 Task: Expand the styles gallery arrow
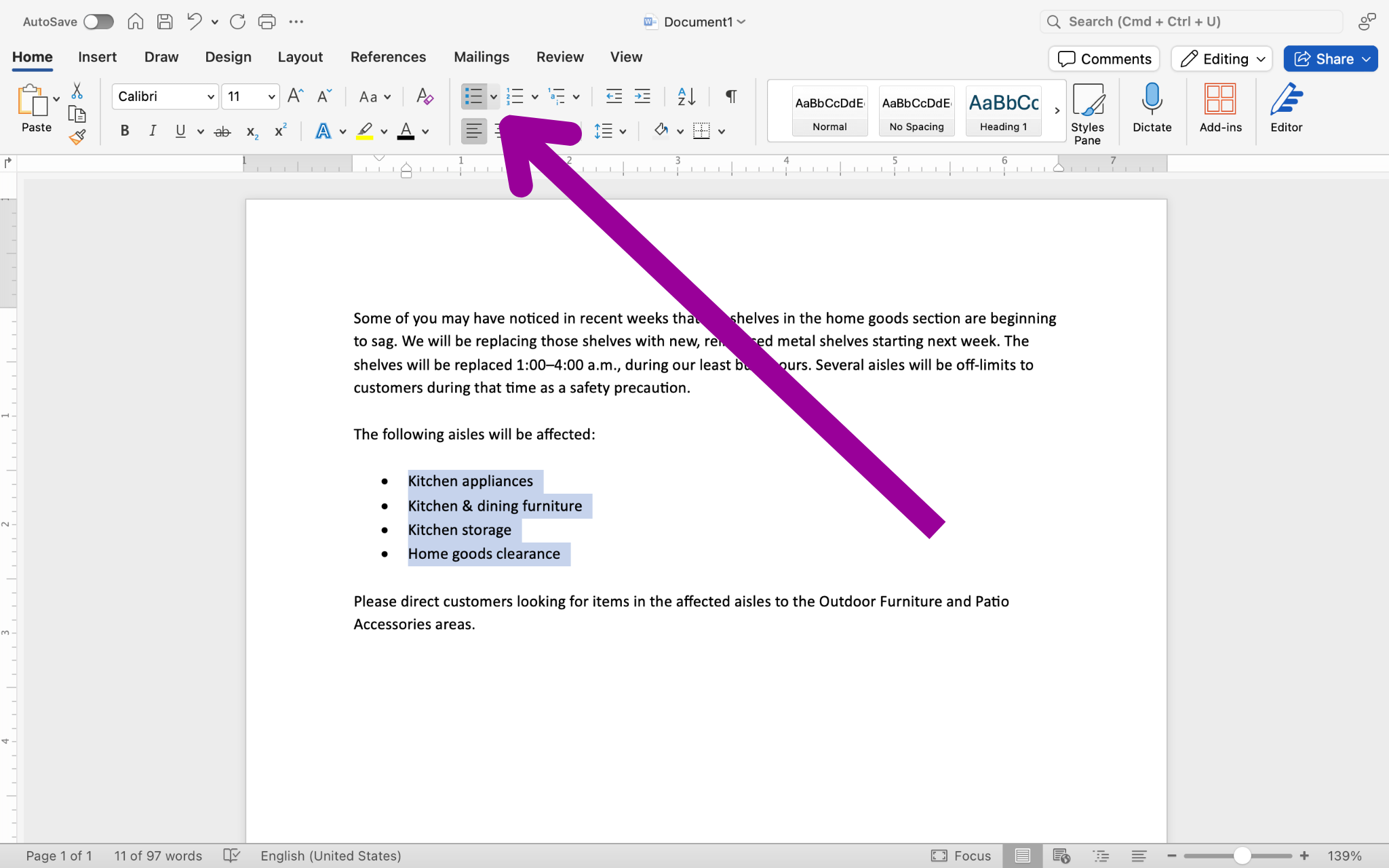pos(1057,111)
